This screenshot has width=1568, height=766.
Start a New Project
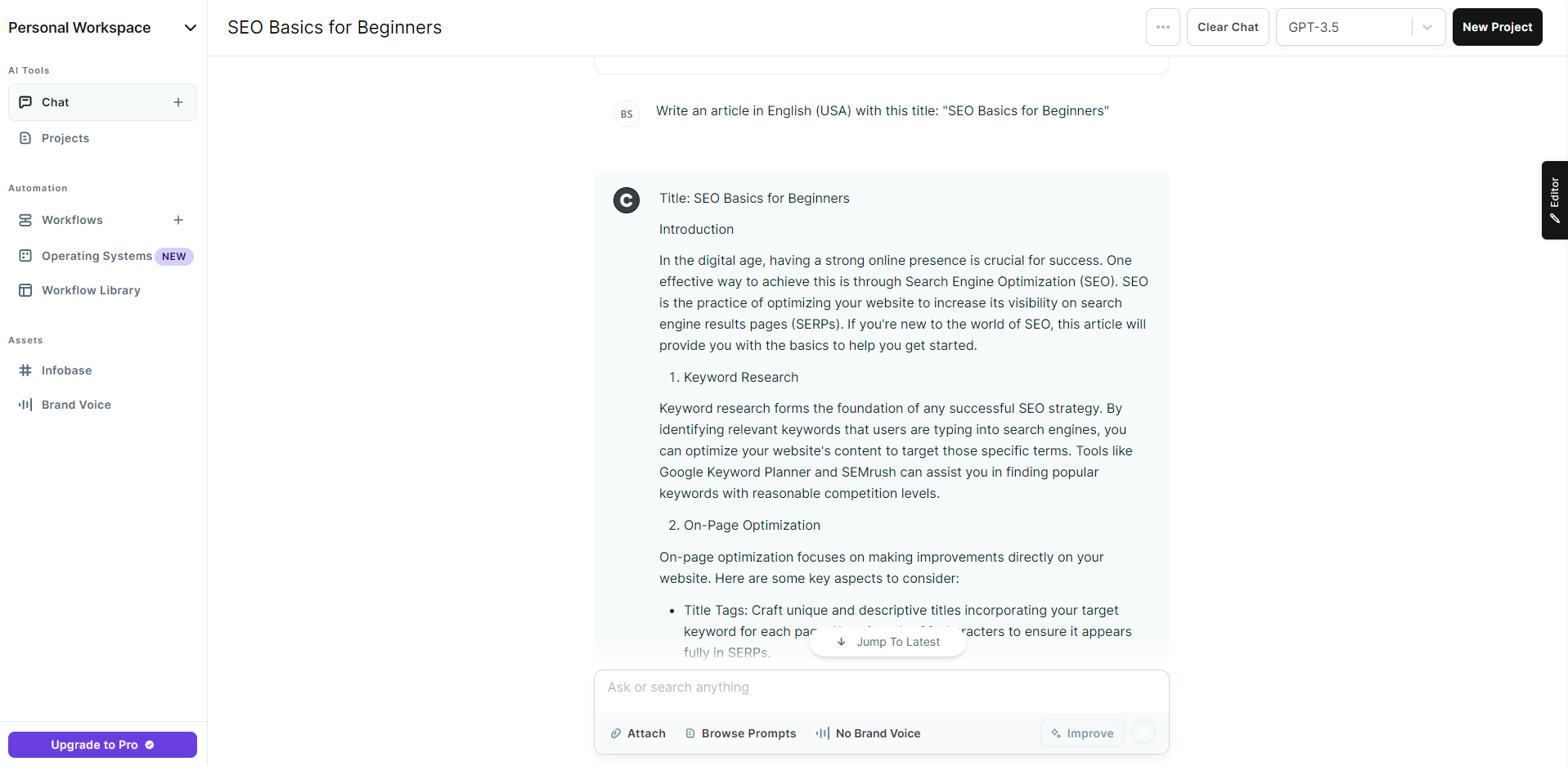[x=1497, y=27]
